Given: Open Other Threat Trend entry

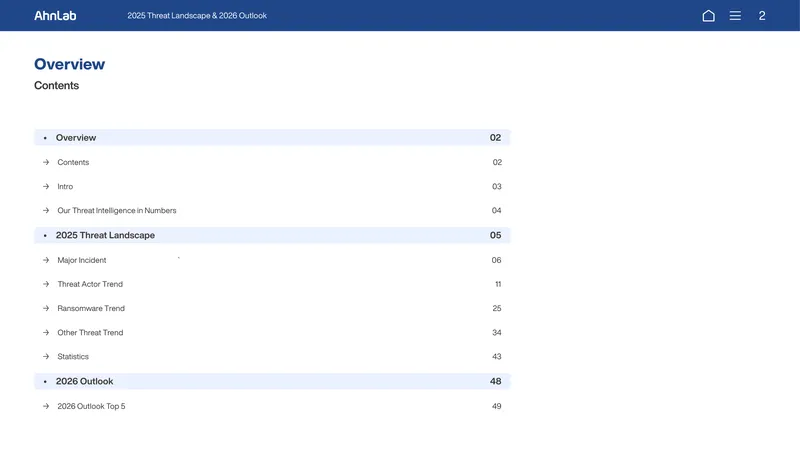Looking at the screenshot, I should 90,333.
